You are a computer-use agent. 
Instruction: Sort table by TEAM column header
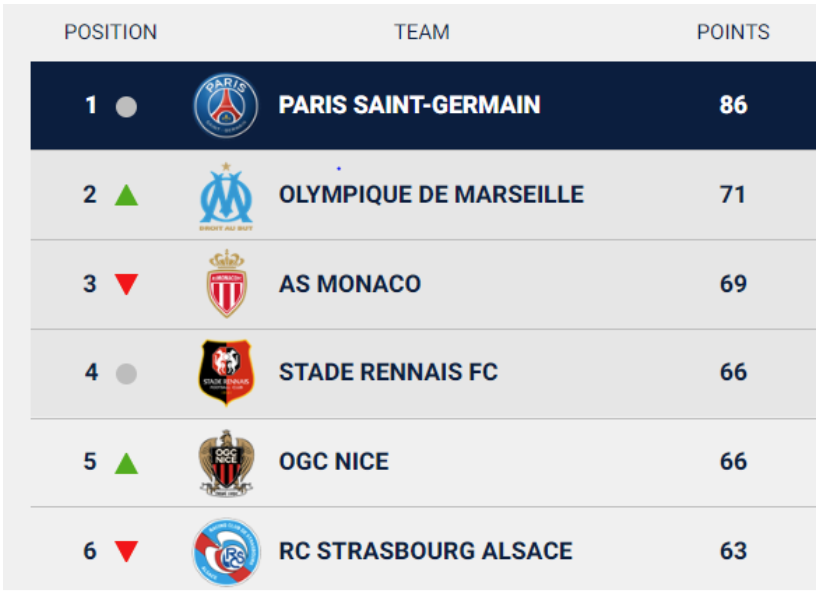point(422,32)
